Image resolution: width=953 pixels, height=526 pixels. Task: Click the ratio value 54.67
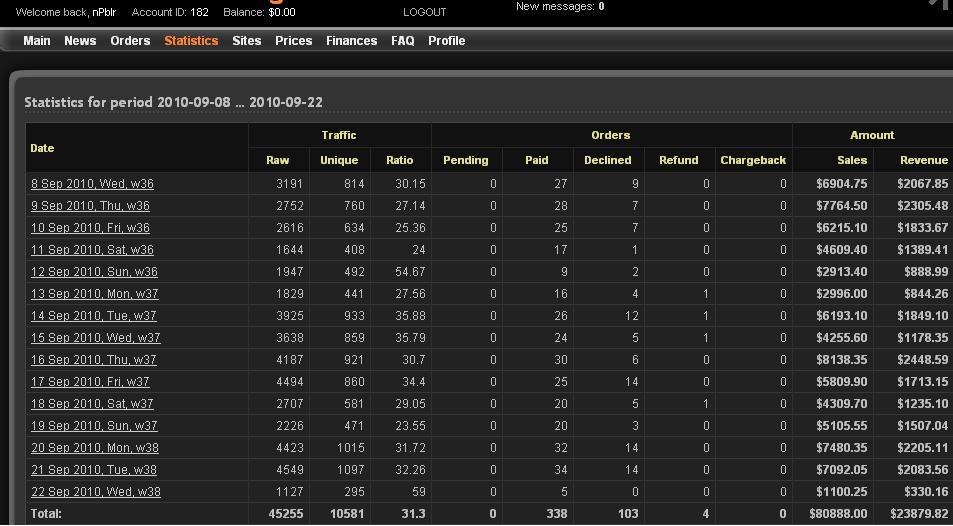tap(410, 271)
